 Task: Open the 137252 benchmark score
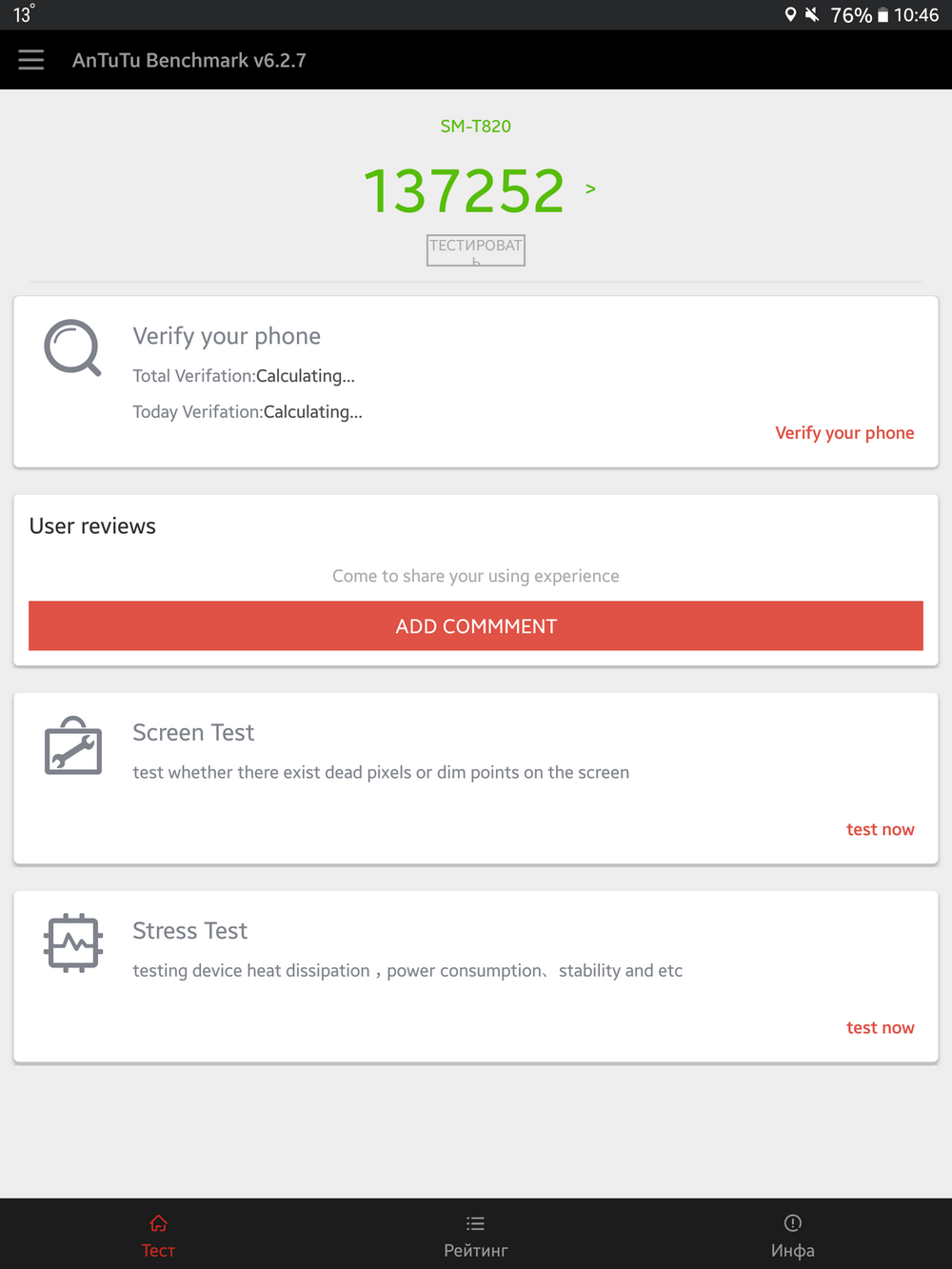(x=465, y=190)
